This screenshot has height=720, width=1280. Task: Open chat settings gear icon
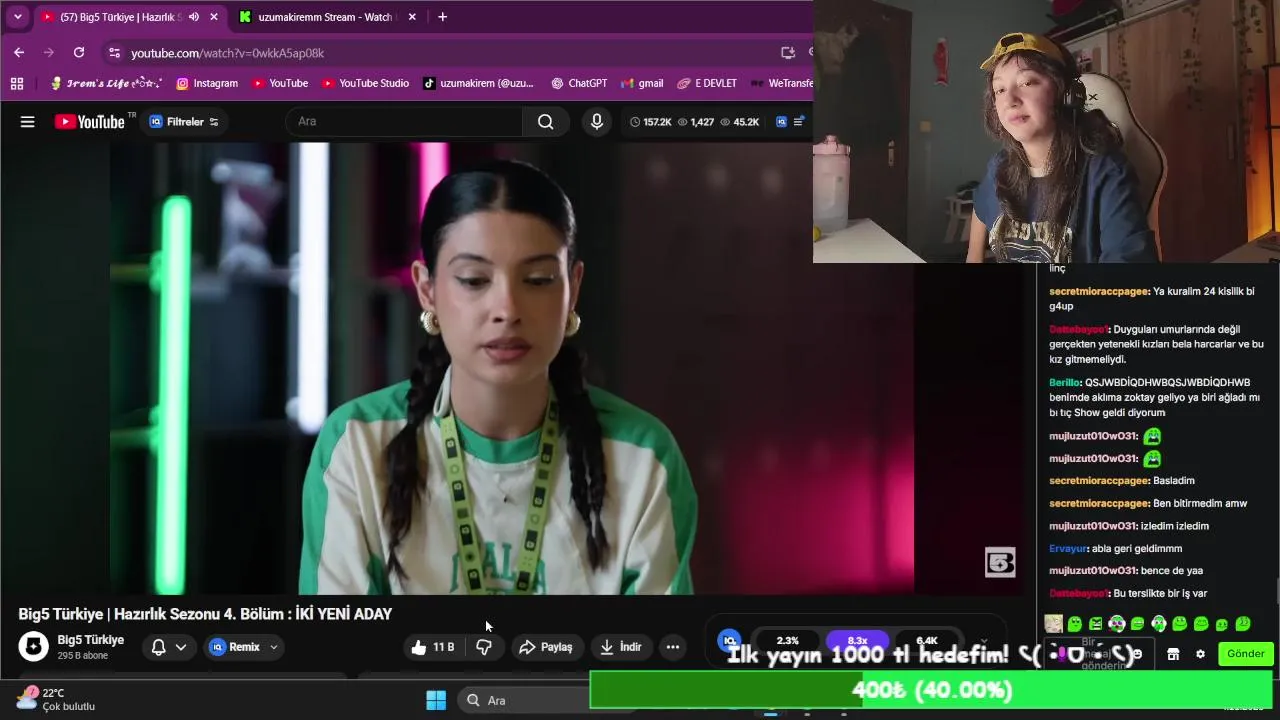click(1200, 654)
